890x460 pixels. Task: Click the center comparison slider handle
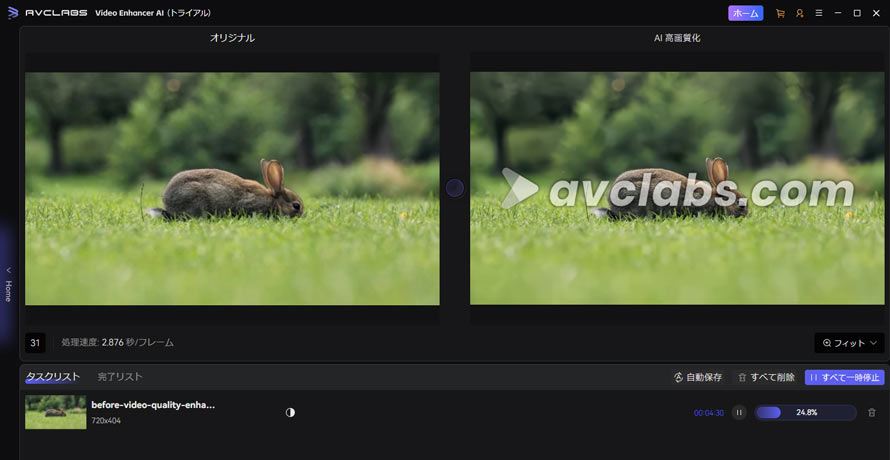tap(455, 188)
